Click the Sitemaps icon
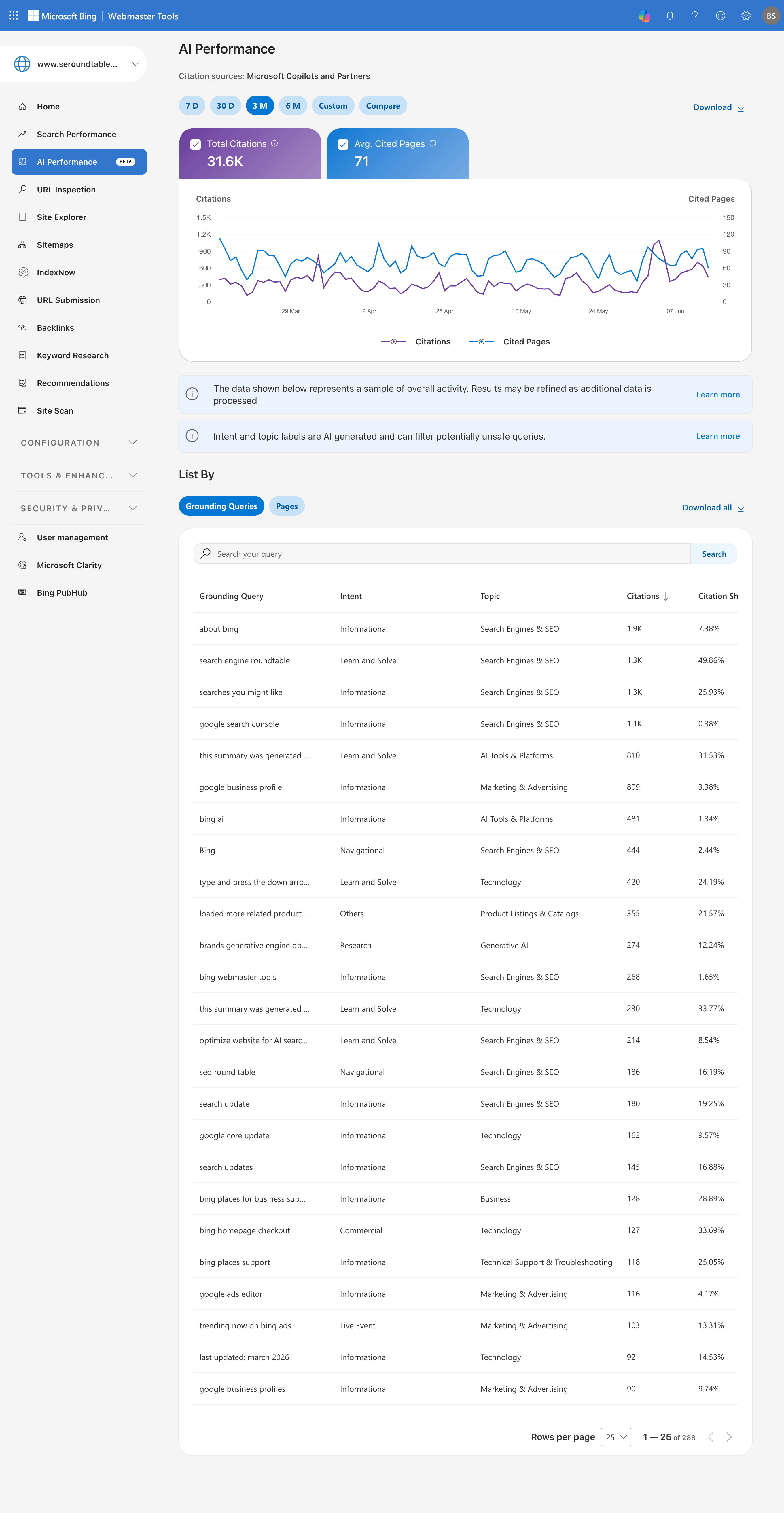This screenshot has width=784, height=1513. [x=22, y=244]
